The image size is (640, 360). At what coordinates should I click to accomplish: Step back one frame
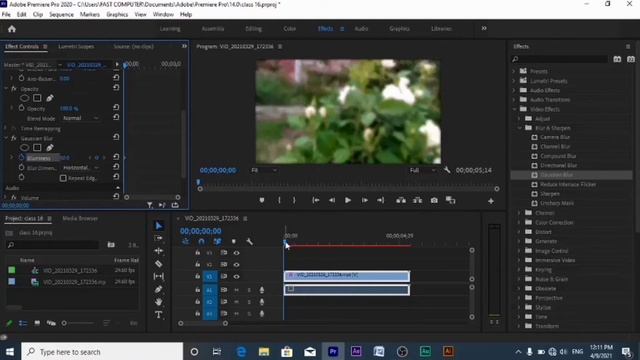click(332, 200)
